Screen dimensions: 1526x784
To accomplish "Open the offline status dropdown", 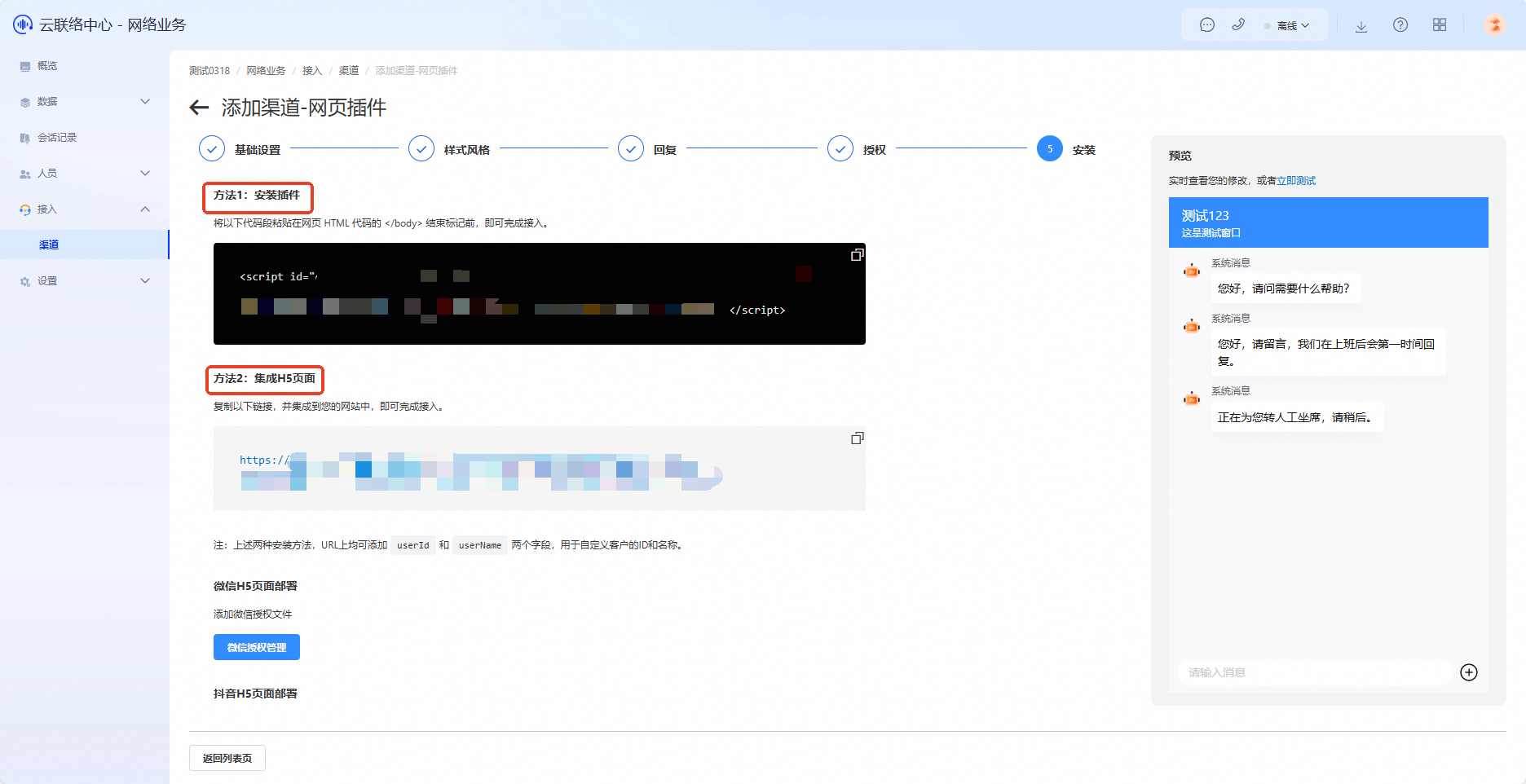I will (1287, 25).
